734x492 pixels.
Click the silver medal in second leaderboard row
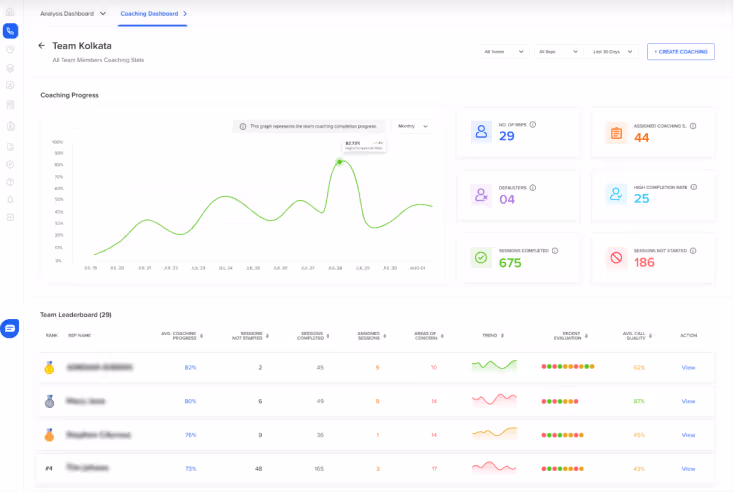pyautogui.click(x=49, y=401)
